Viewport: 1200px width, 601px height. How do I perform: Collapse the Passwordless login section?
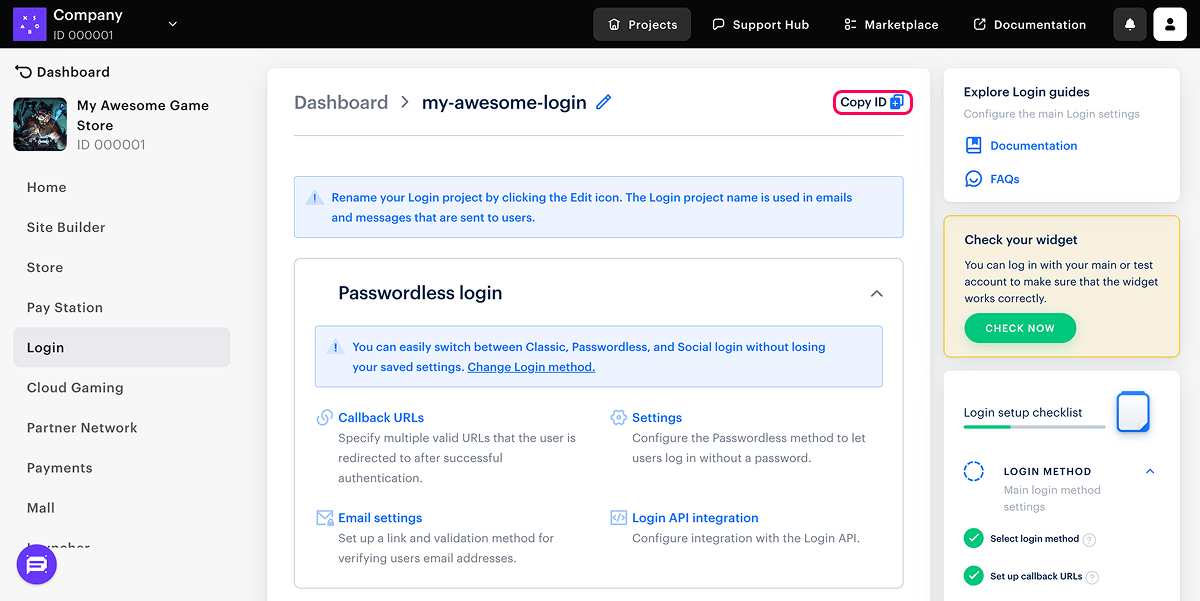[x=876, y=294]
